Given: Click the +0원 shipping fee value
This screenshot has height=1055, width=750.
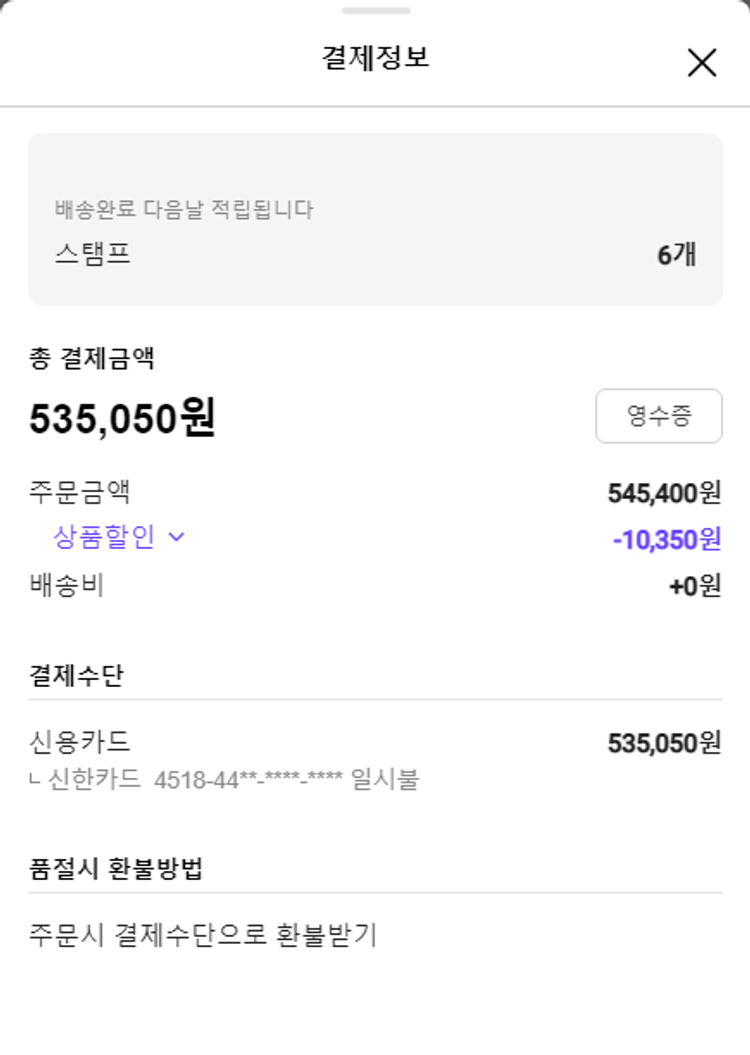Looking at the screenshot, I should click(x=695, y=587).
